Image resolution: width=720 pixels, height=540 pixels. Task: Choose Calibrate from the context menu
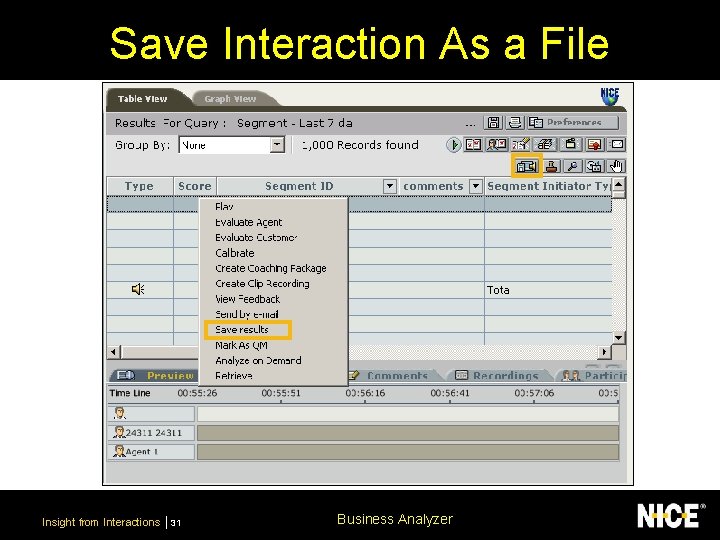point(273,253)
